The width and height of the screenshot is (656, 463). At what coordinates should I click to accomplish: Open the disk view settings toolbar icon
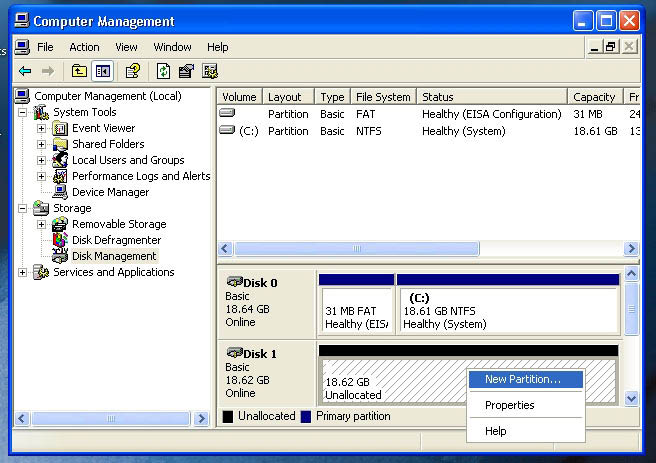pyautogui.click(x=210, y=71)
